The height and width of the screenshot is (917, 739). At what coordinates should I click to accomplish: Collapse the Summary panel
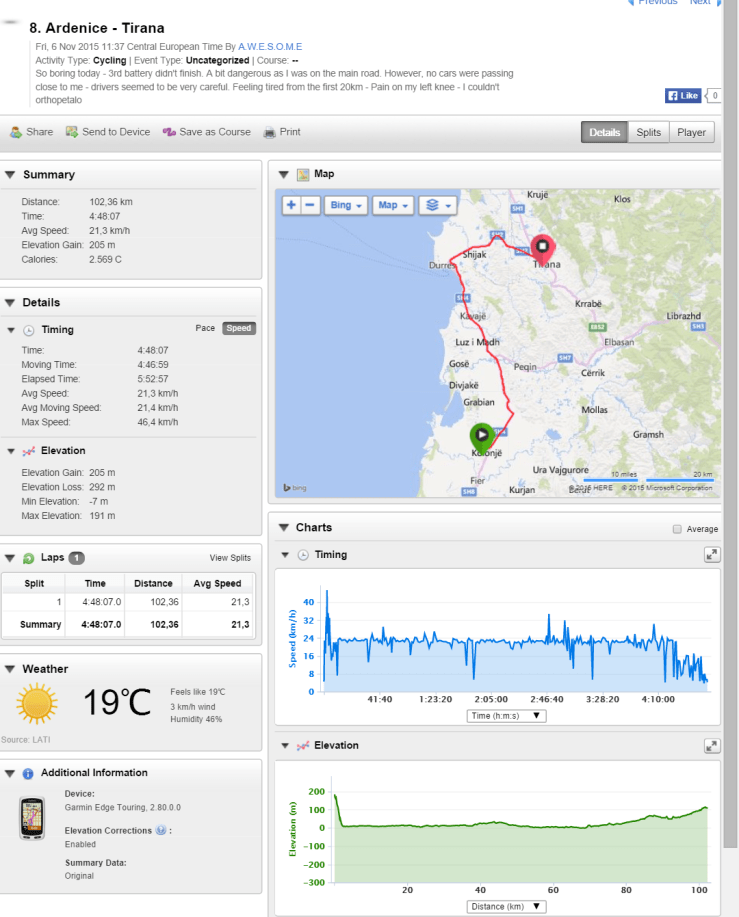(x=11, y=175)
